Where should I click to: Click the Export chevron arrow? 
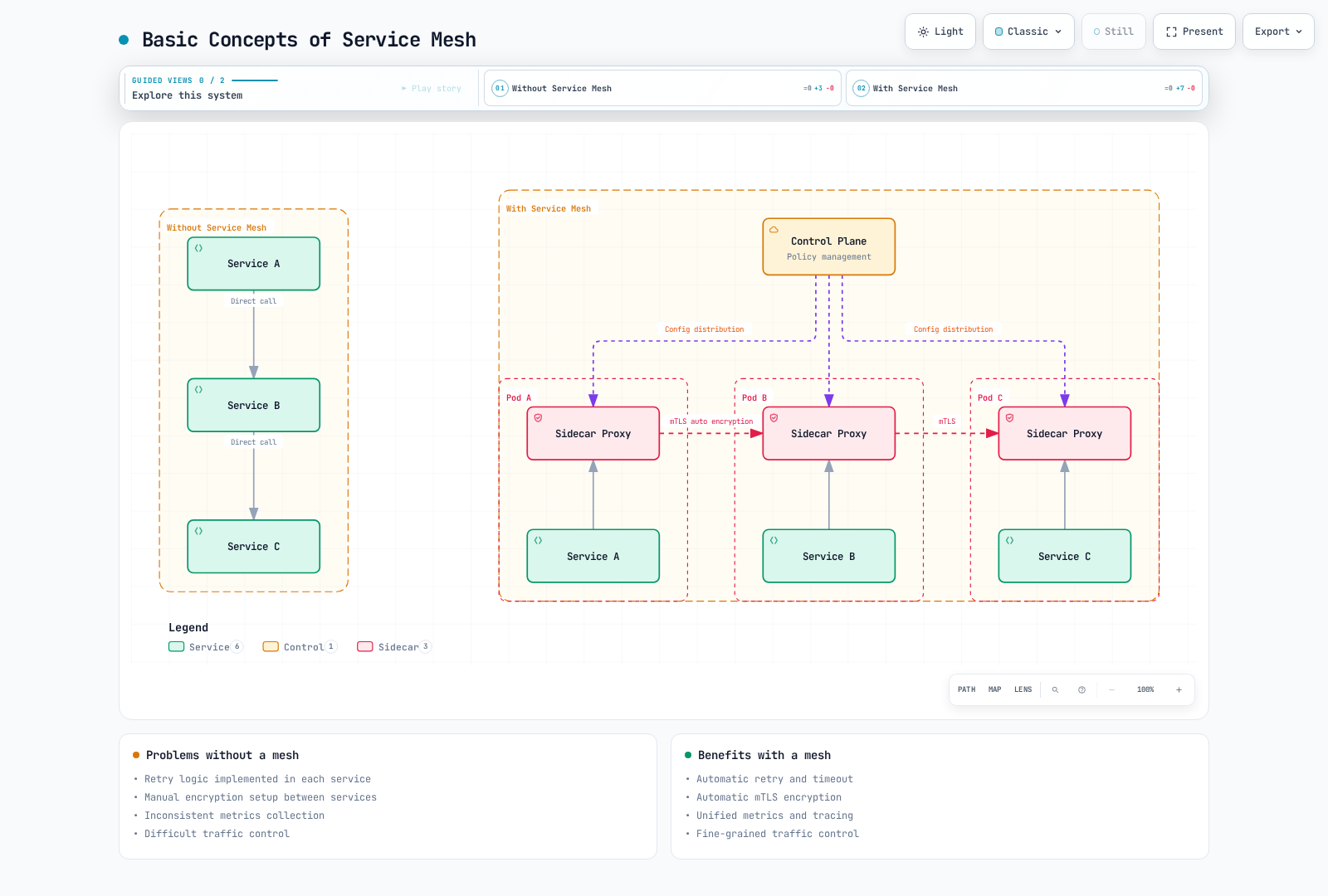(x=1299, y=32)
